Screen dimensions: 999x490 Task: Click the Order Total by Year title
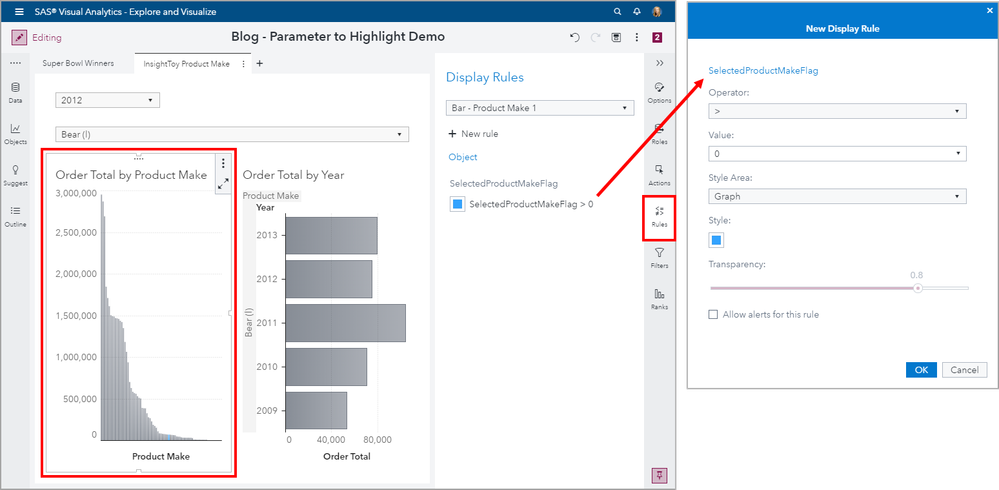pos(294,175)
